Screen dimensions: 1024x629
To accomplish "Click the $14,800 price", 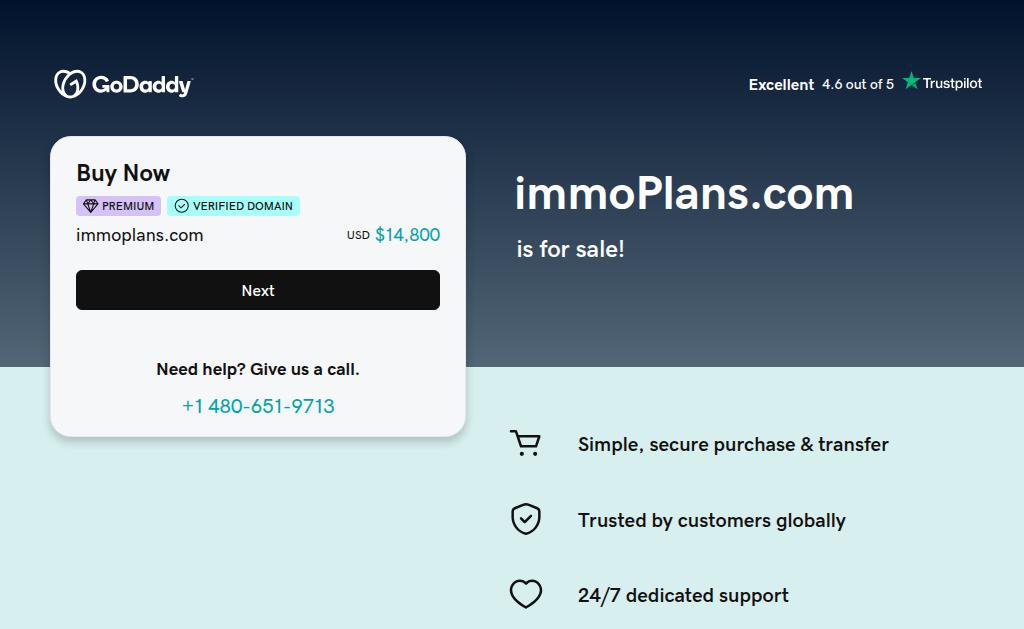I will tap(408, 234).
